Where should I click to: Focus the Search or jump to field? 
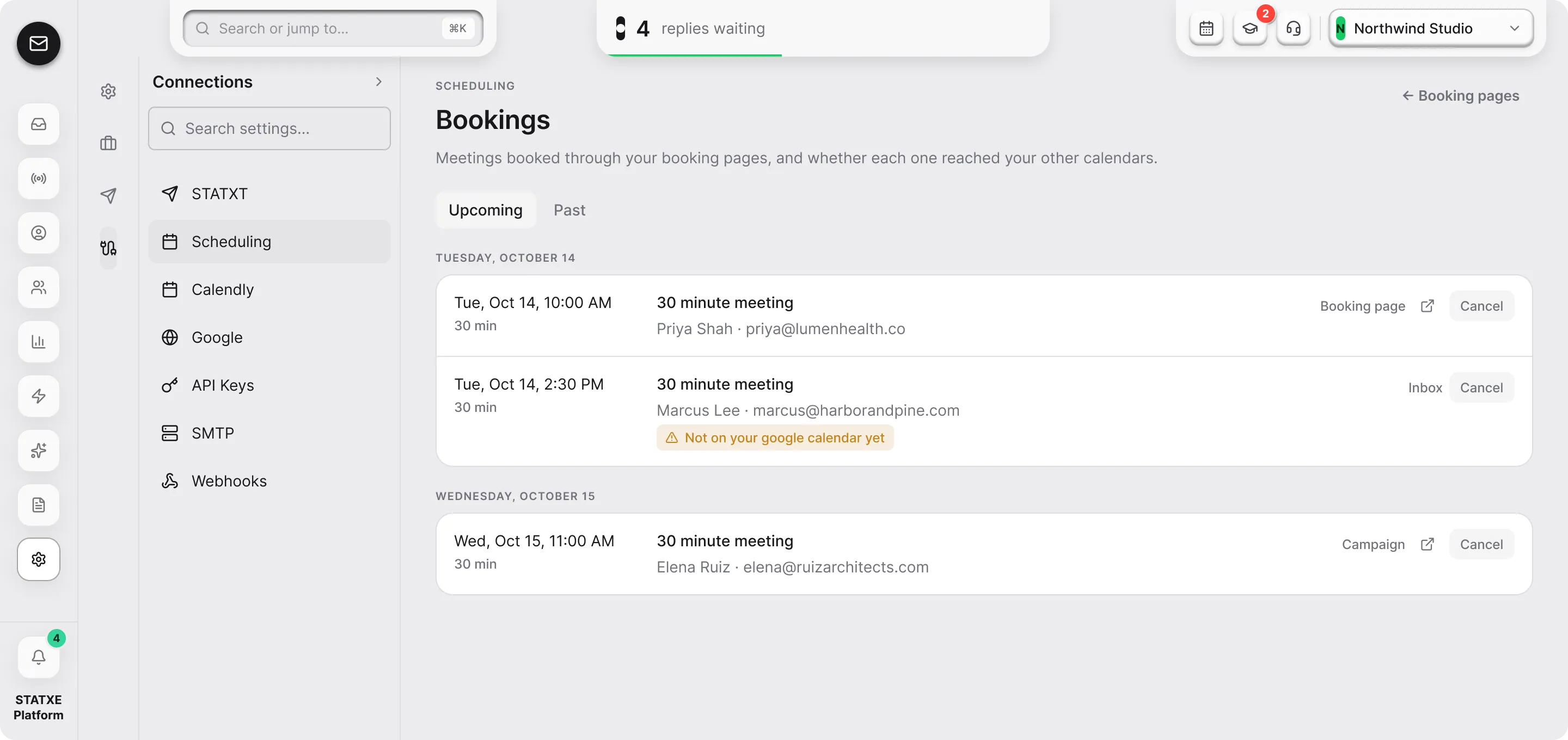[333, 28]
